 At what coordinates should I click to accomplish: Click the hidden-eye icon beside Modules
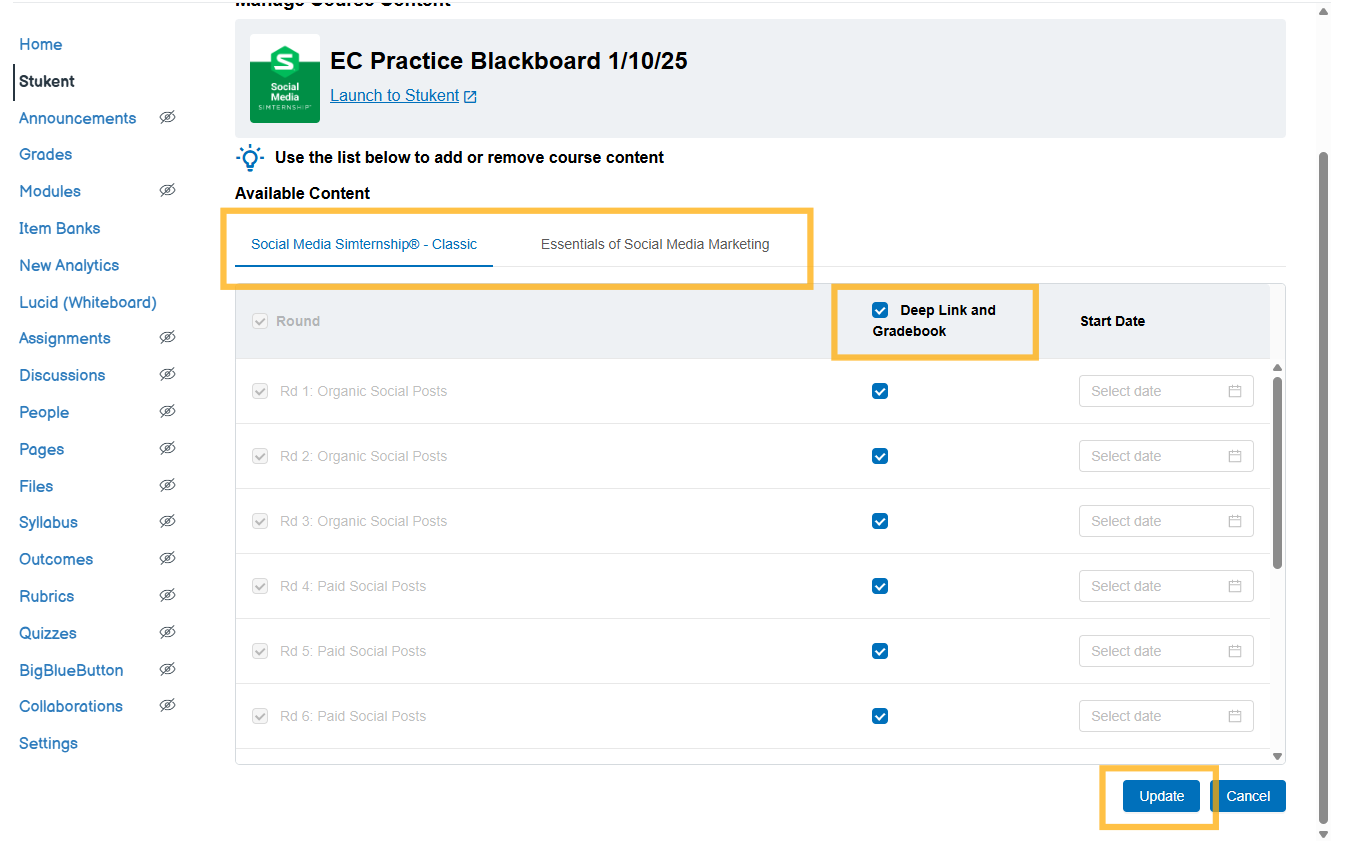click(x=168, y=190)
